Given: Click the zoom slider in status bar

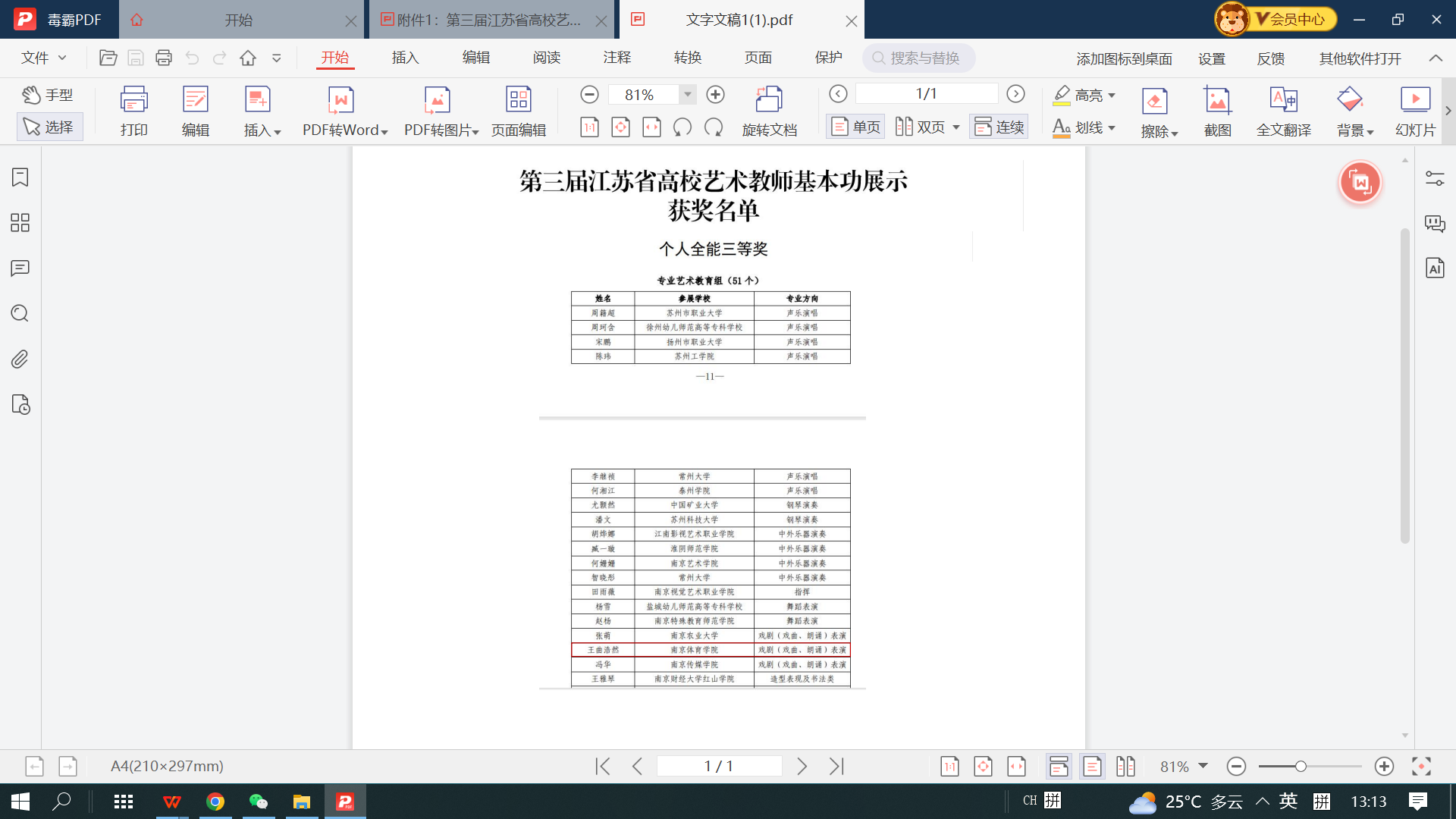Looking at the screenshot, I should pyautogui.click(x=1300, y=767).
